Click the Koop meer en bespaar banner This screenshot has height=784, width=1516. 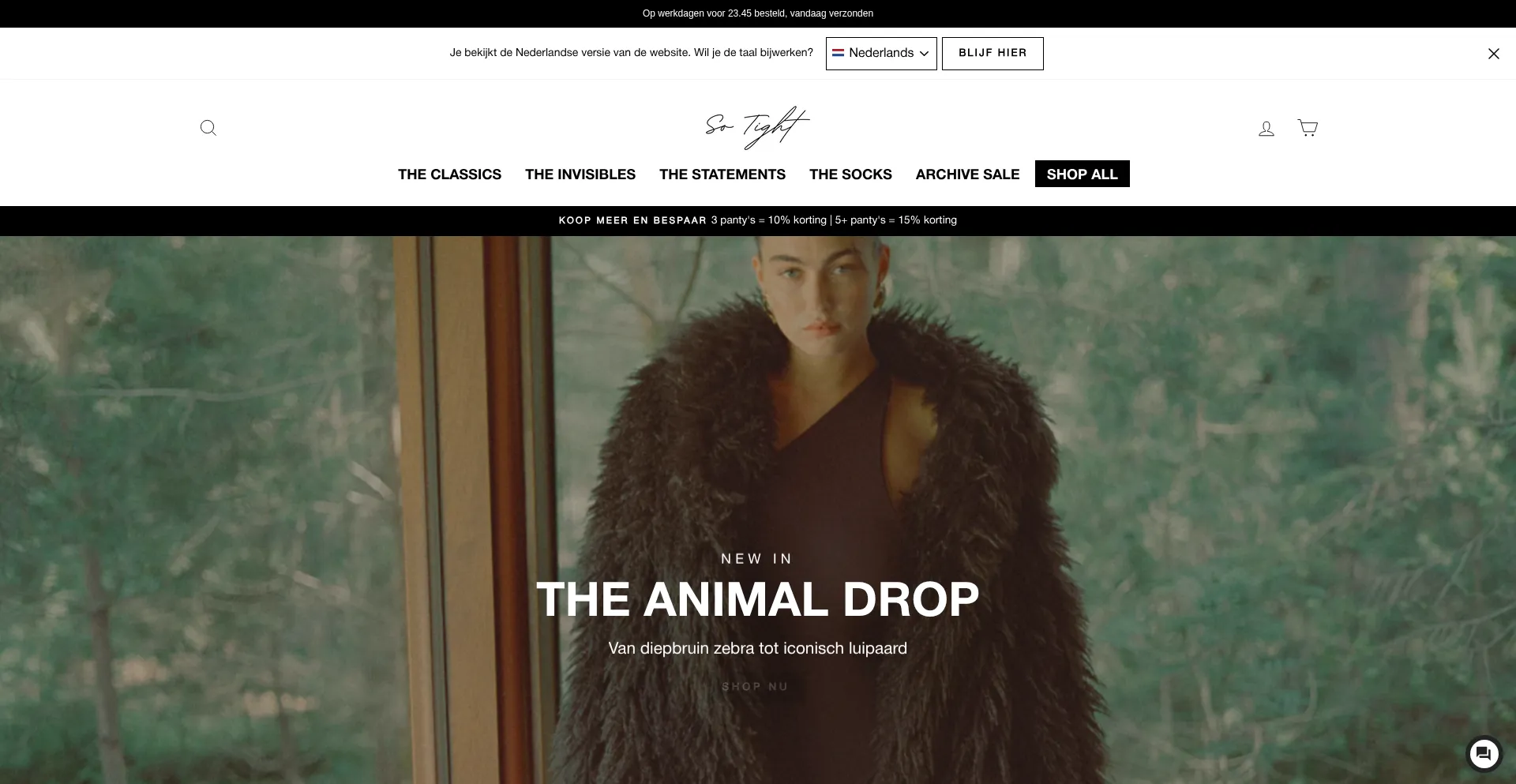[x=758, y=220]
